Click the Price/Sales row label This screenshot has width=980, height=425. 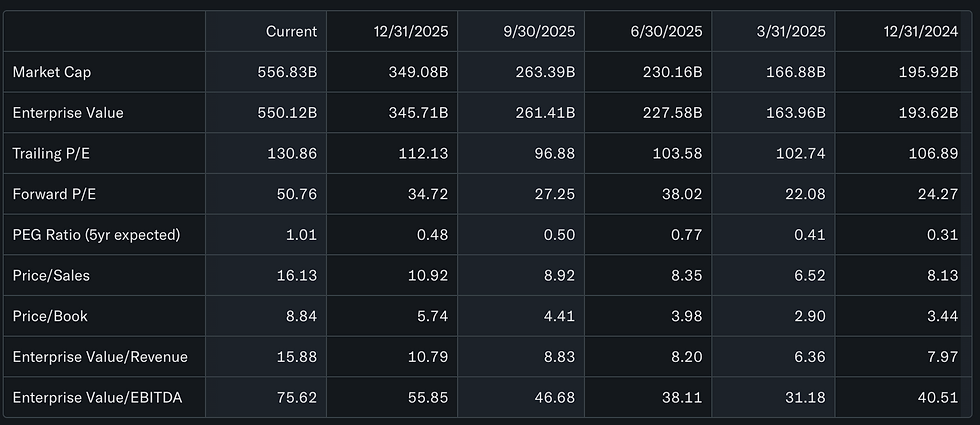[51, 275]
